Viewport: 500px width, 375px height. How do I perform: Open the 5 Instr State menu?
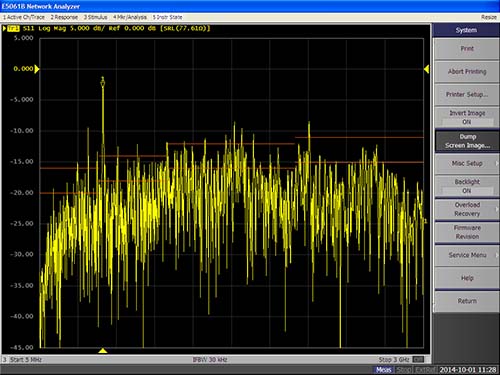[x=168, y=17]
